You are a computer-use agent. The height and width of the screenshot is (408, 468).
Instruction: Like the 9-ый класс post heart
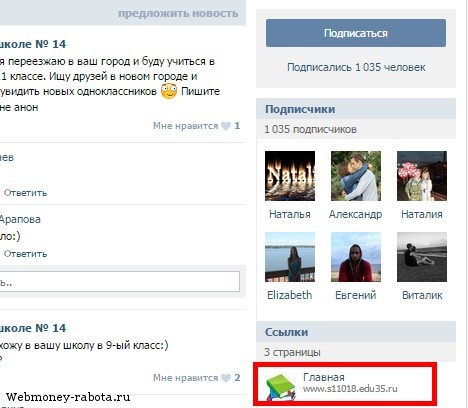click(x=226, y=378)
